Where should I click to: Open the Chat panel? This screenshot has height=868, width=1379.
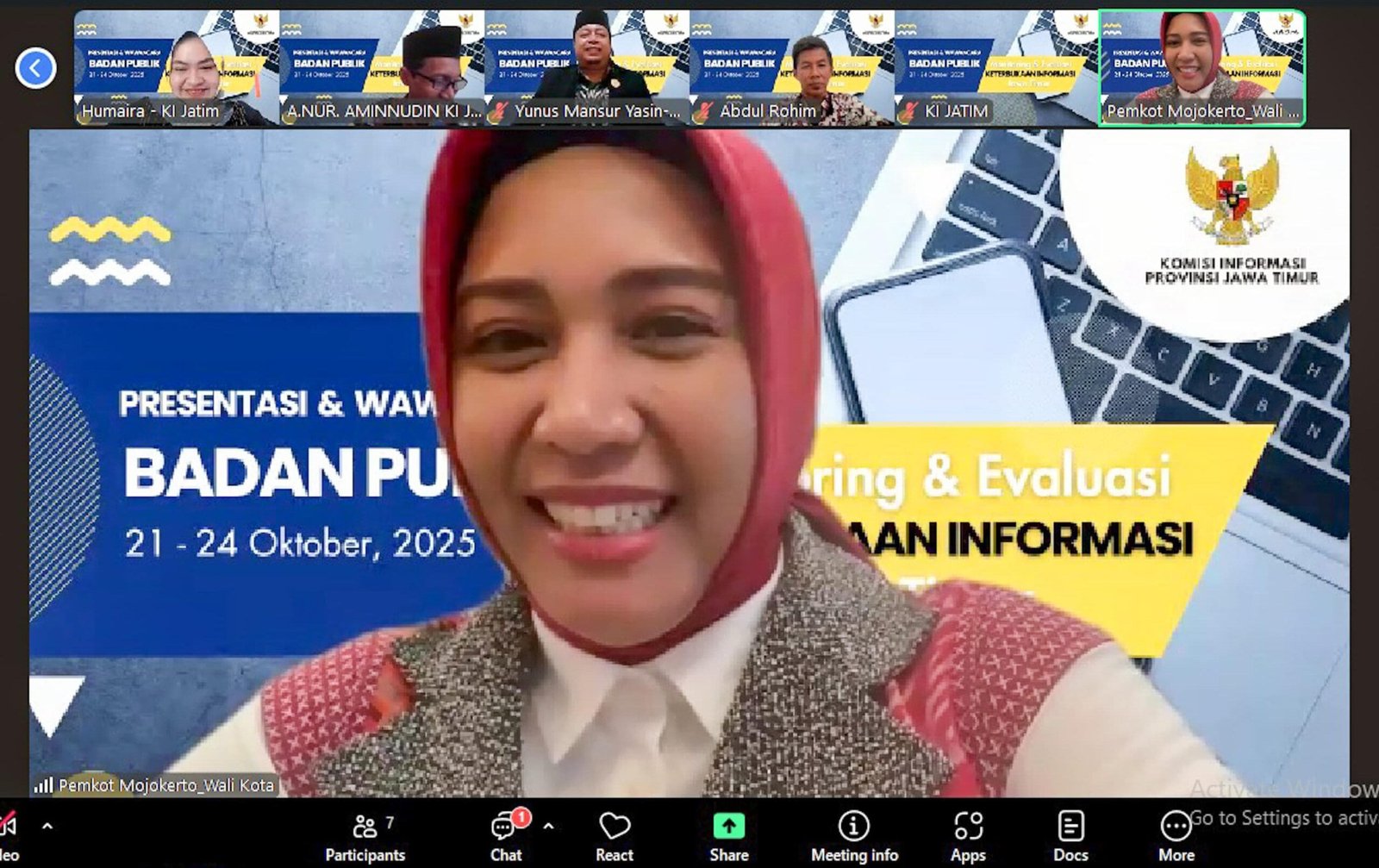pos(505,836)
